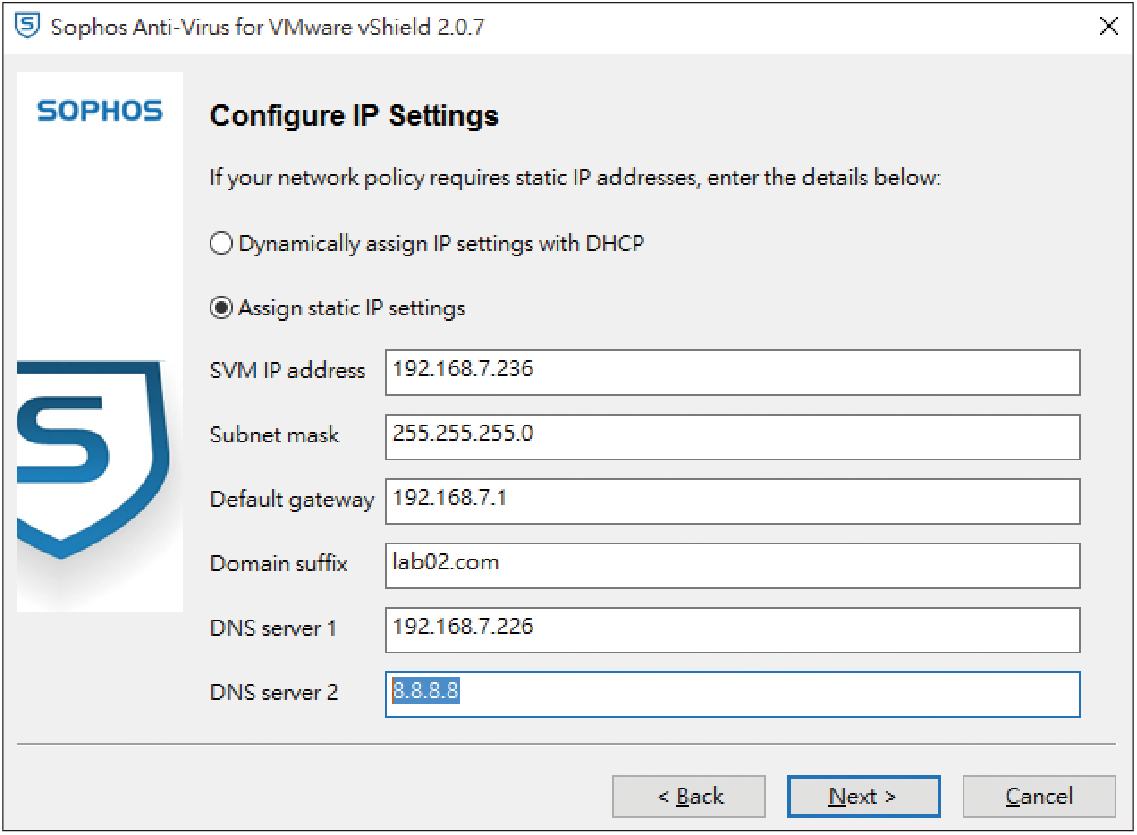Select Assign static IP settings option

pos(337,308)
